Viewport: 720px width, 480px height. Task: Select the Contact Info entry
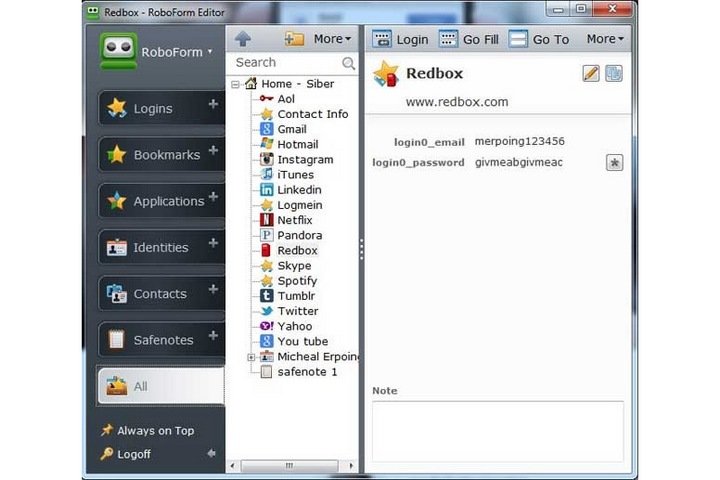click(304, 114)
